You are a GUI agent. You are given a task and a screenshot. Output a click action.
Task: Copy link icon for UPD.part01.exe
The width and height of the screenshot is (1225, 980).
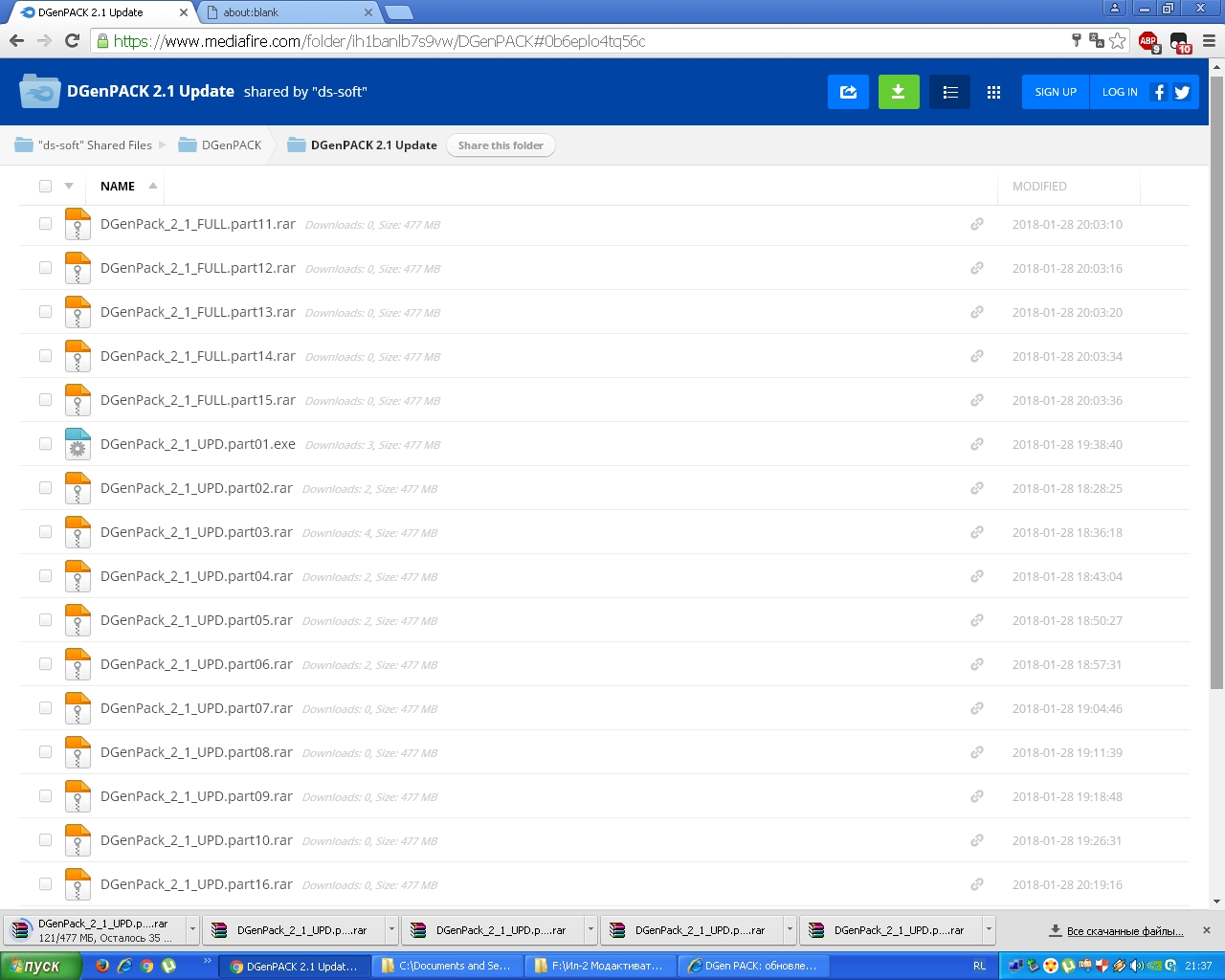click(977, 444)
